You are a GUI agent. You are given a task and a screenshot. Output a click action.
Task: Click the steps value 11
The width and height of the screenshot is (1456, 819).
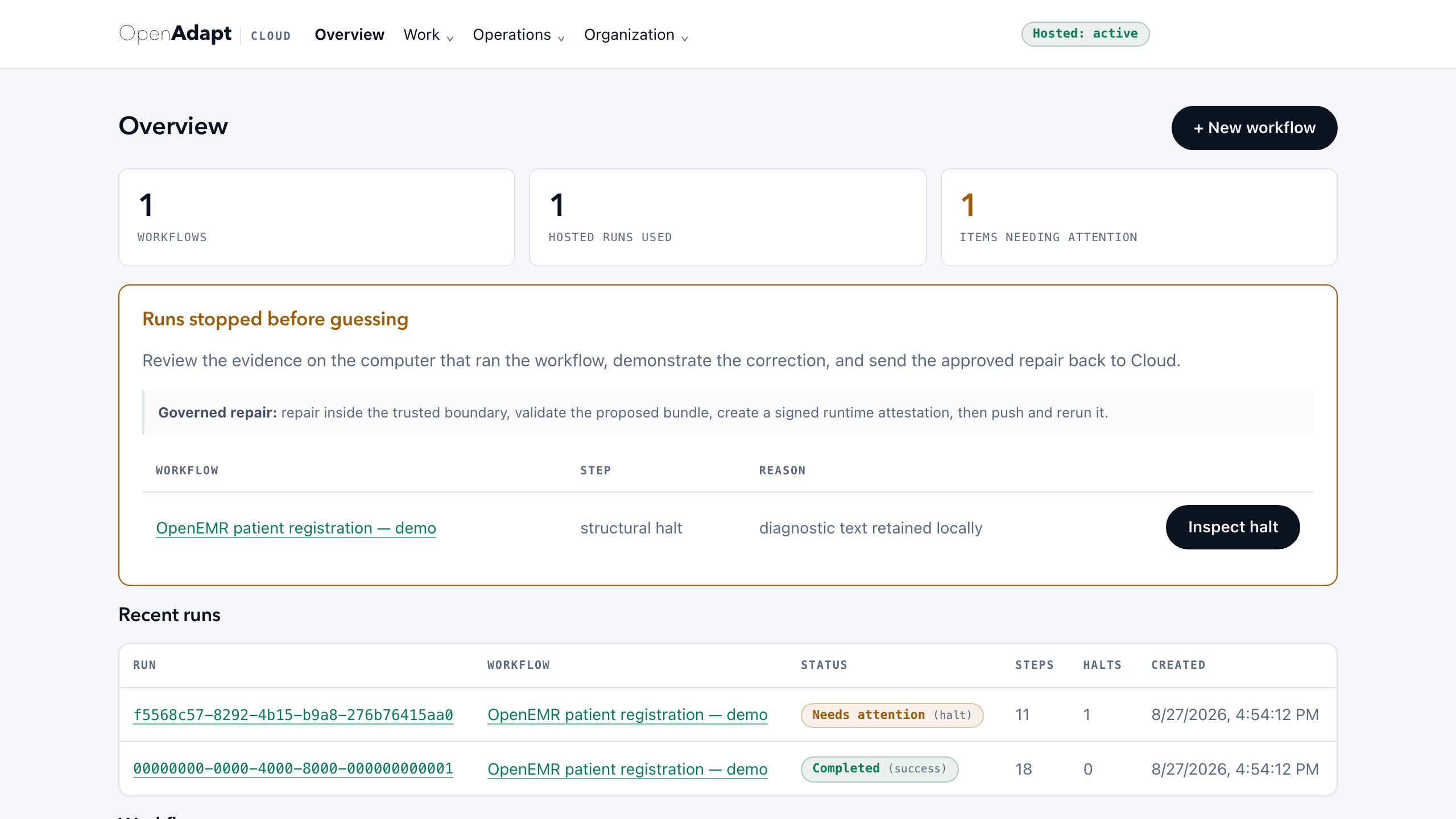1023,715
